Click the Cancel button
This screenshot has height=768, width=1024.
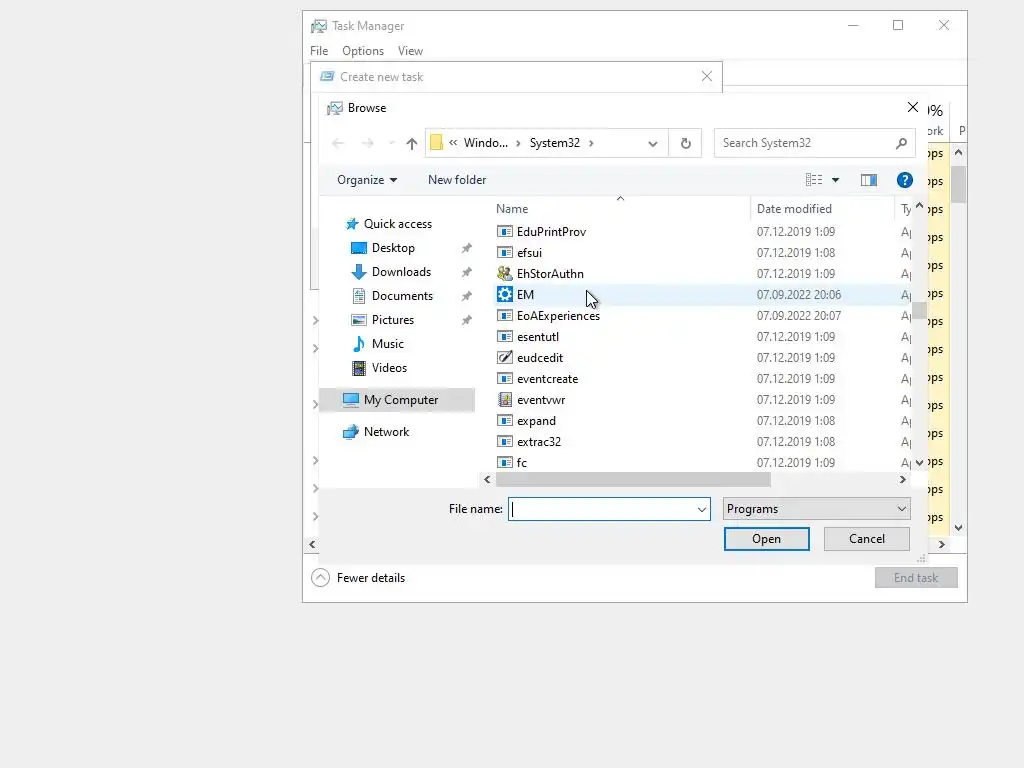click(x=867, y=539)
